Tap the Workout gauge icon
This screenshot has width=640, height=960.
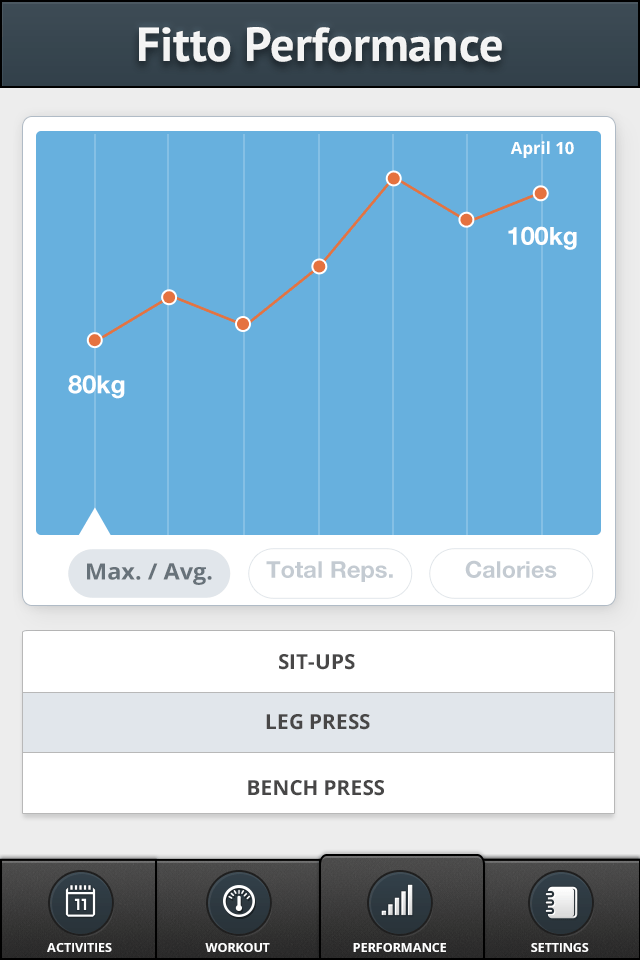pyautogui.click(x=238, y=903)
